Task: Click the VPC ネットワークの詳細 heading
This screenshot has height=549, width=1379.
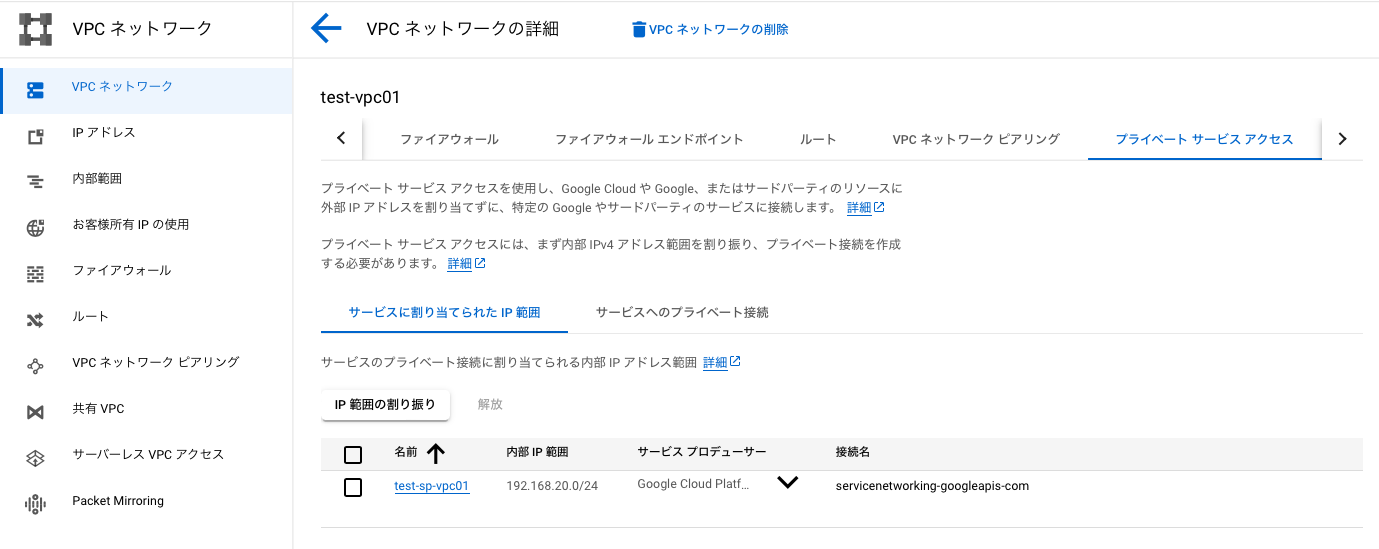Action: 463,29
